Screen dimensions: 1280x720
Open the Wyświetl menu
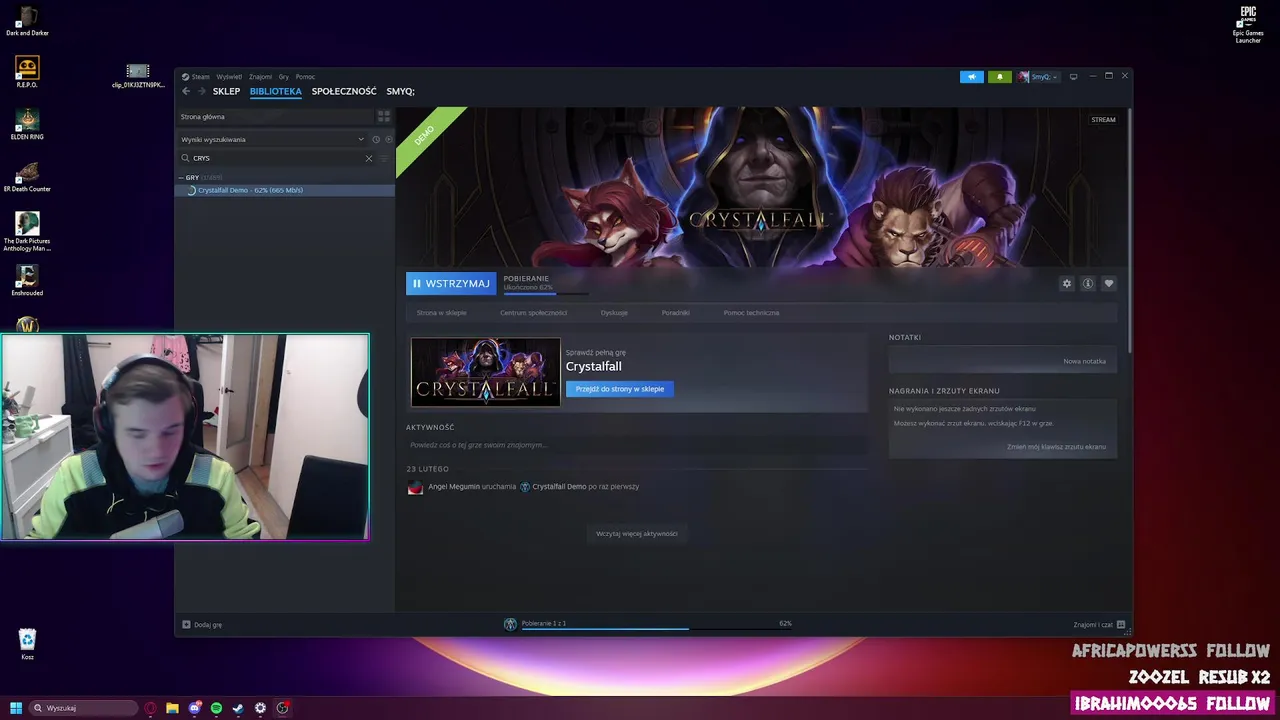pyautogui.click(x=229, y=77)
